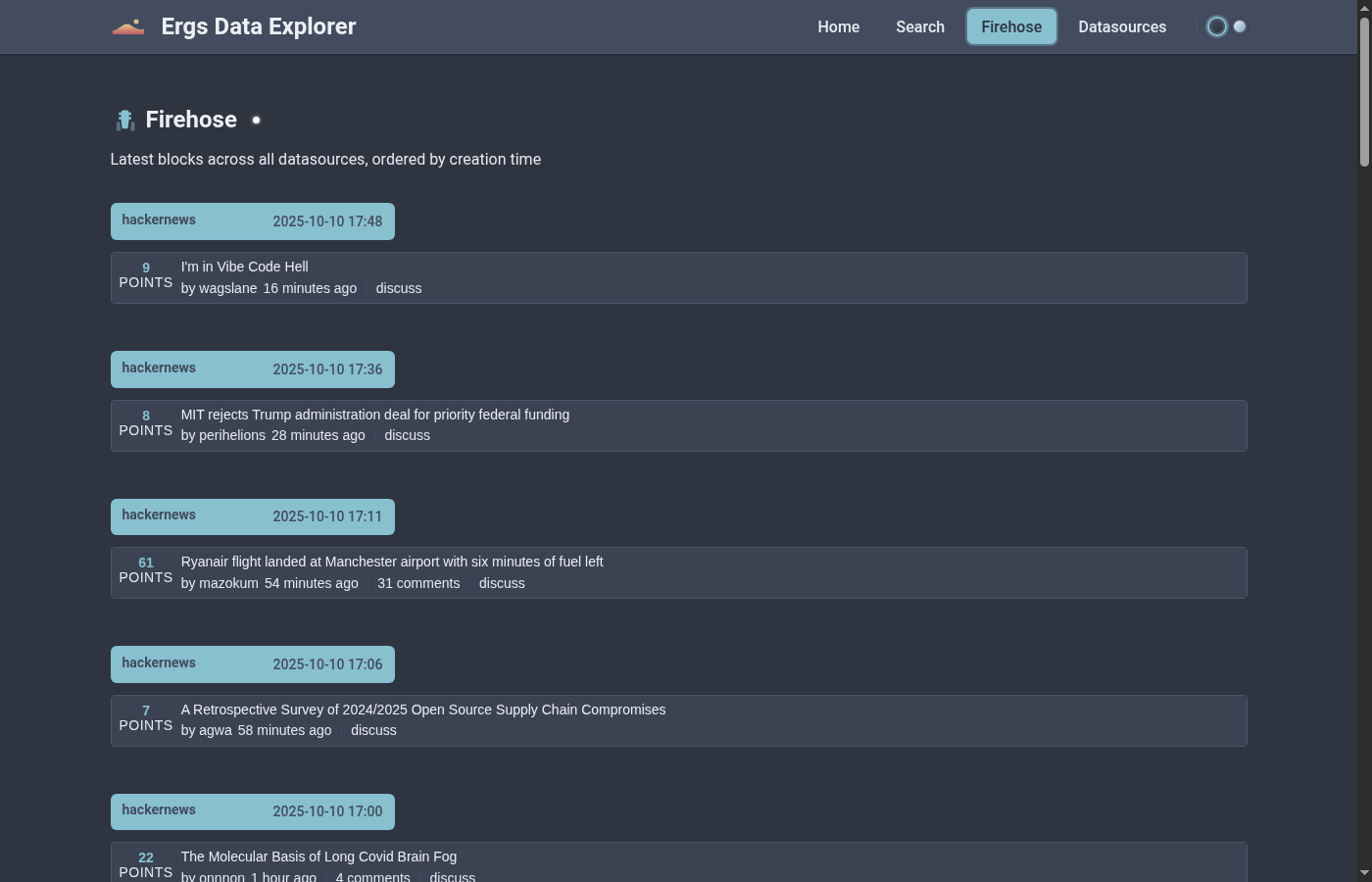Click the white live indicator dot by Firehose heading

[x=256, y=121]
